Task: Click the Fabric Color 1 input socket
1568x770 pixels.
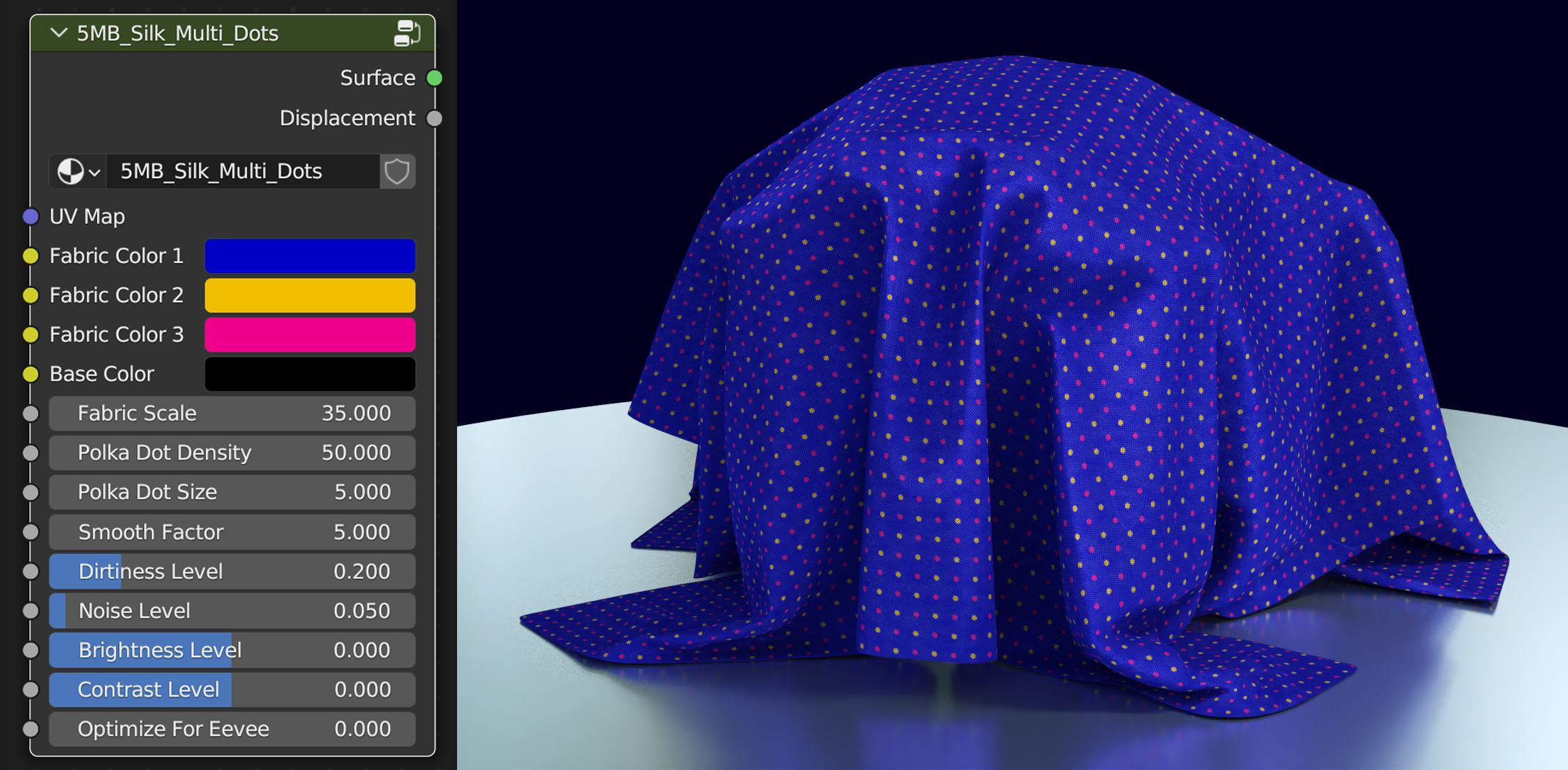Action: click(30, 255)
